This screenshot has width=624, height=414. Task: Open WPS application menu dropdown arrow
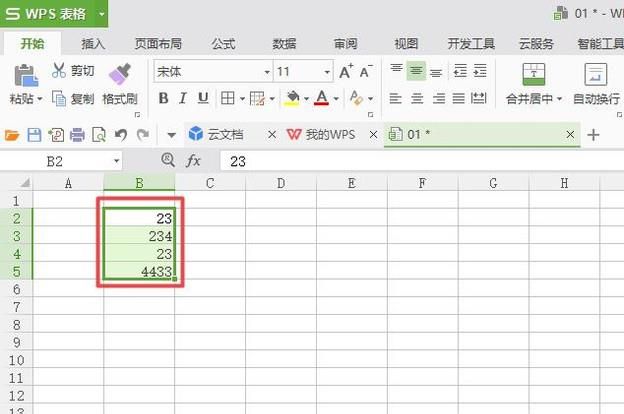(102, 14)
